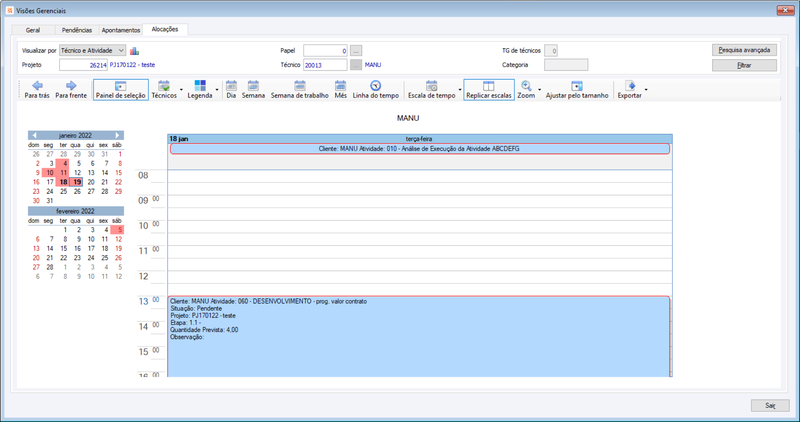Open the Geral tab
The width and height of the screenshot is (800, 422).
33,30
